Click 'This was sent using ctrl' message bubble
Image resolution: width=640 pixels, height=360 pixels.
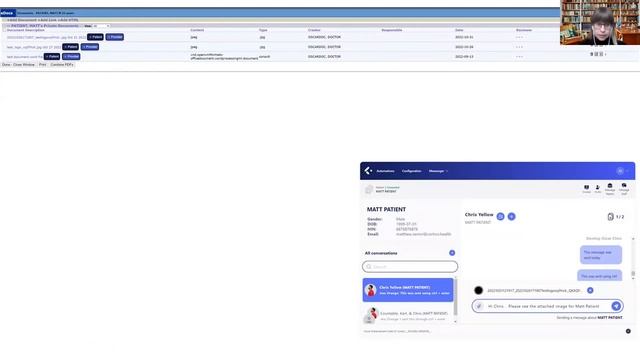[600, 276]
